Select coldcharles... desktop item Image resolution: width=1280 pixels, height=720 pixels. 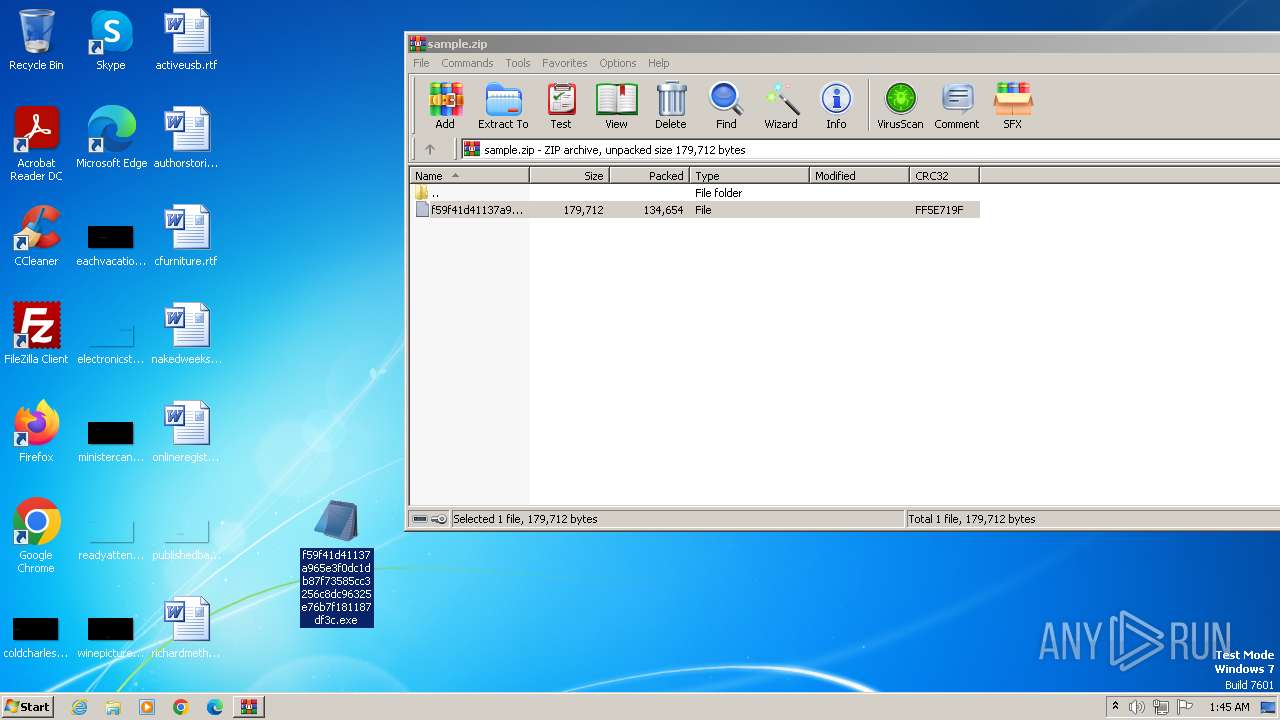[x=35, y=636]
